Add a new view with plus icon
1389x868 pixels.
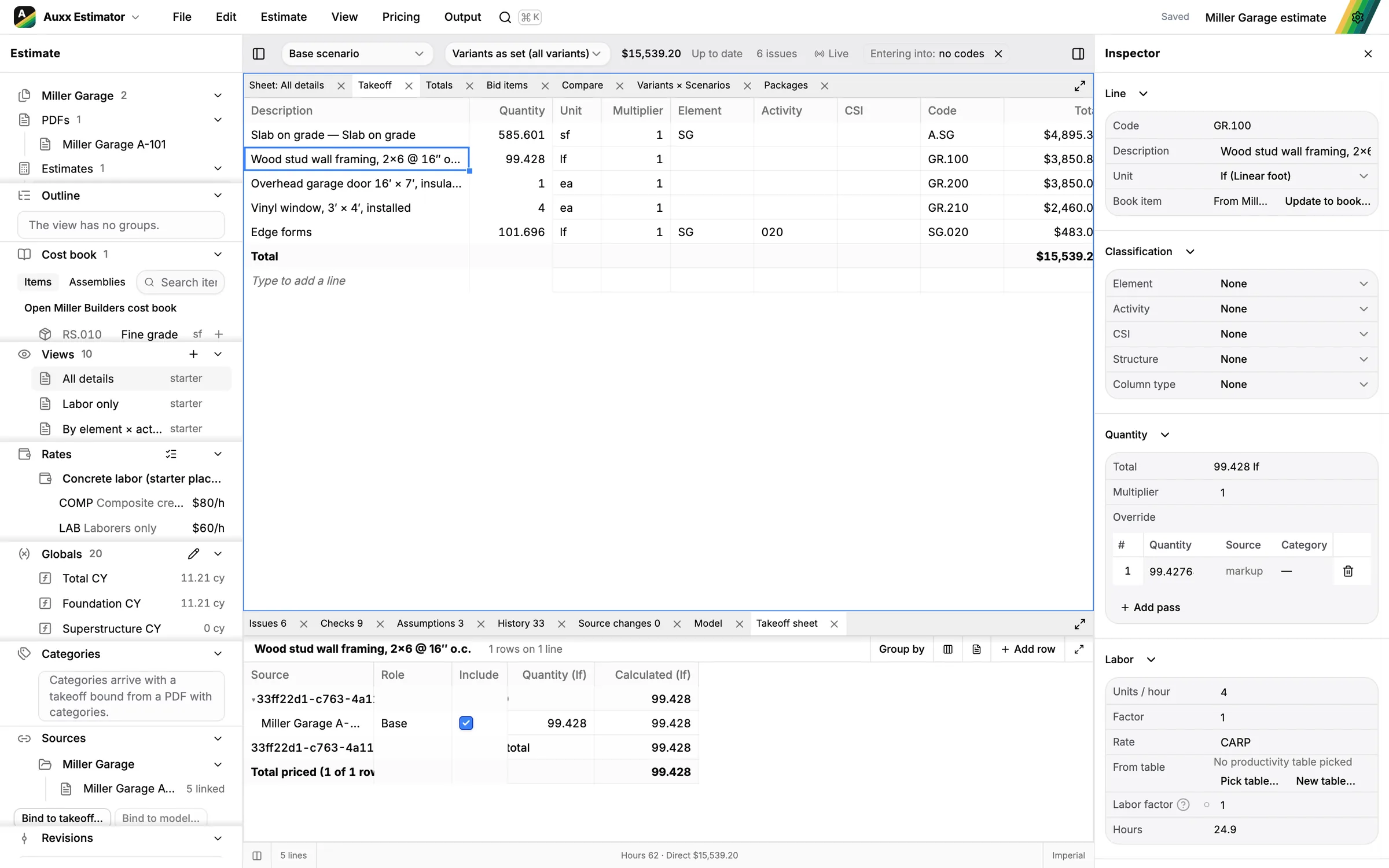click(193, 354)
